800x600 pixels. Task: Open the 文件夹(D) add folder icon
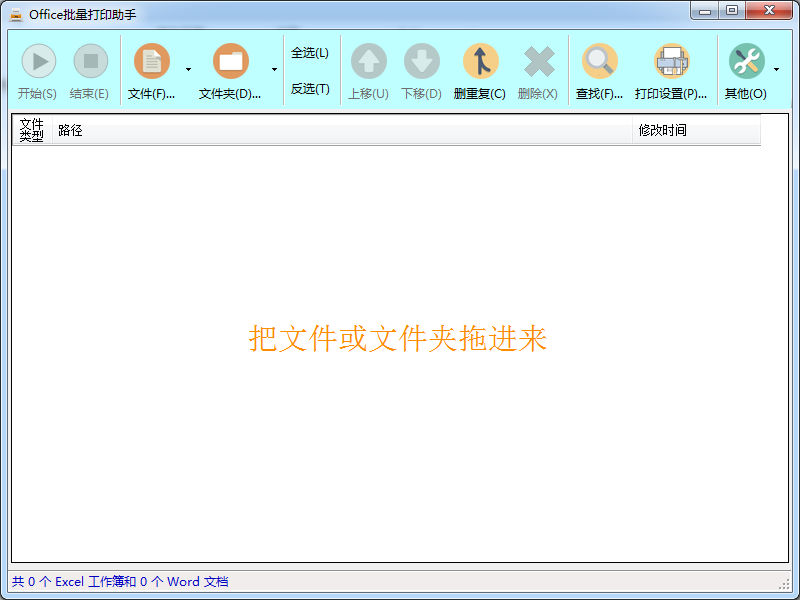(x=231, y=60)
